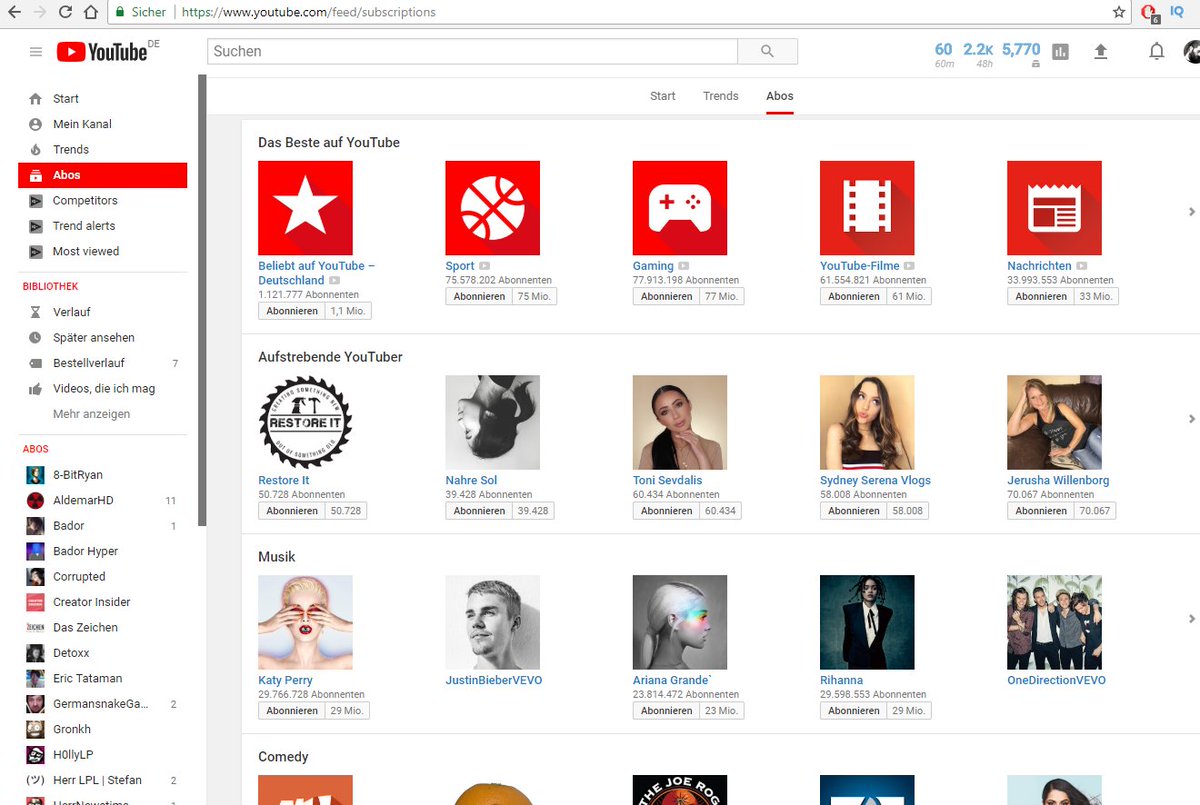Subscribe to Beliebt auf YouTube – Deutschland
Viewport: 1200px width, 805px height.
click(x=292, y=311)
